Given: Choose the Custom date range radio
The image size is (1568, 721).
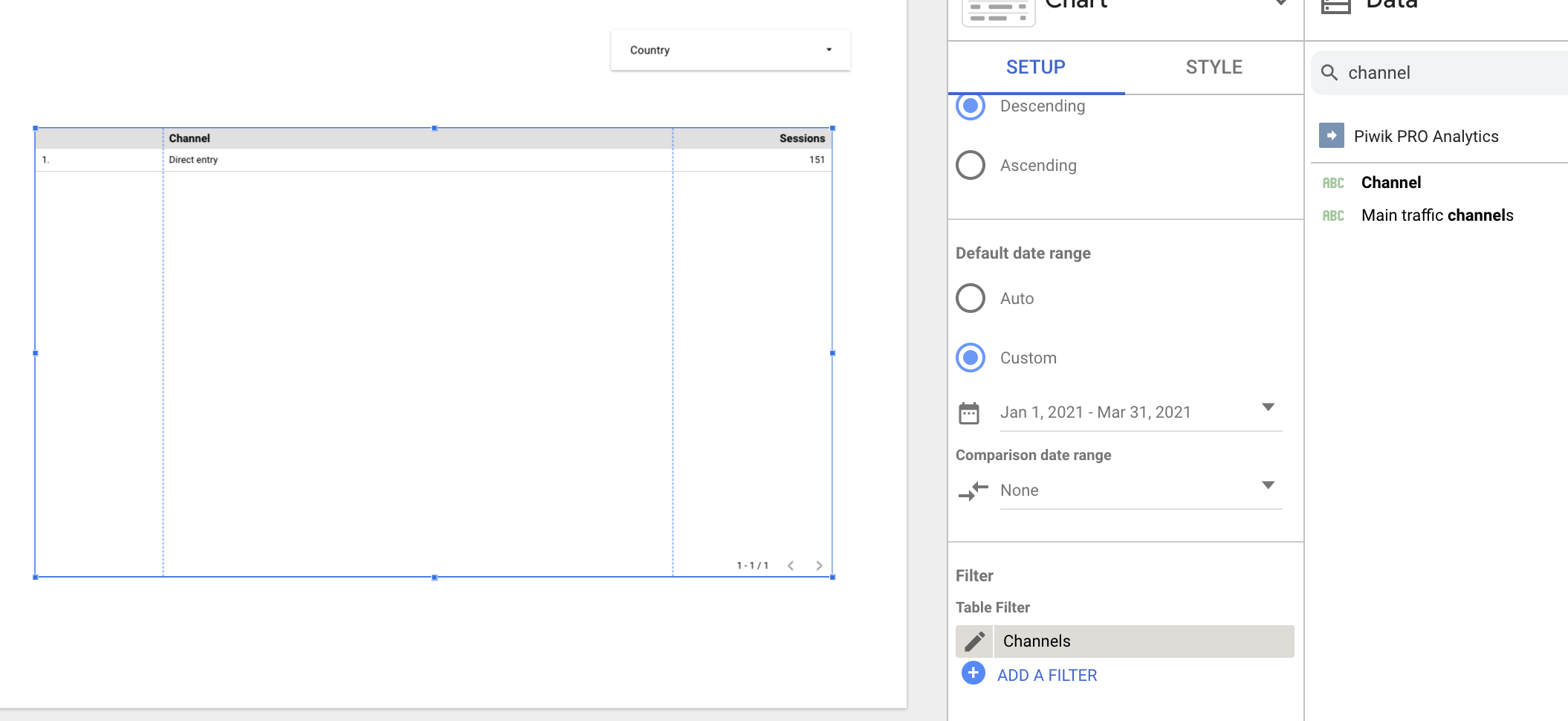Looking at the screenshot, I should pyautogui.click(x=971, y=358).
